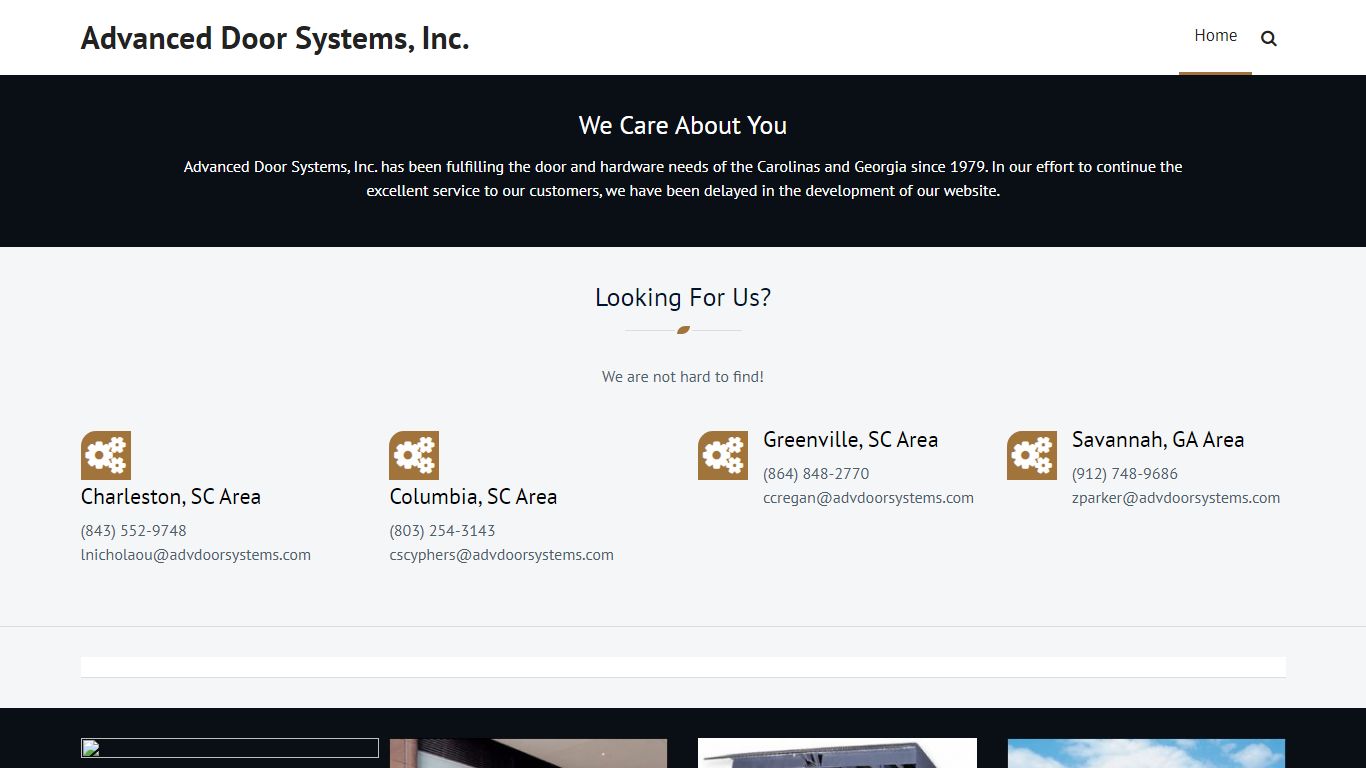
Task: Click the Home menu item
Action: (1215, 36)
